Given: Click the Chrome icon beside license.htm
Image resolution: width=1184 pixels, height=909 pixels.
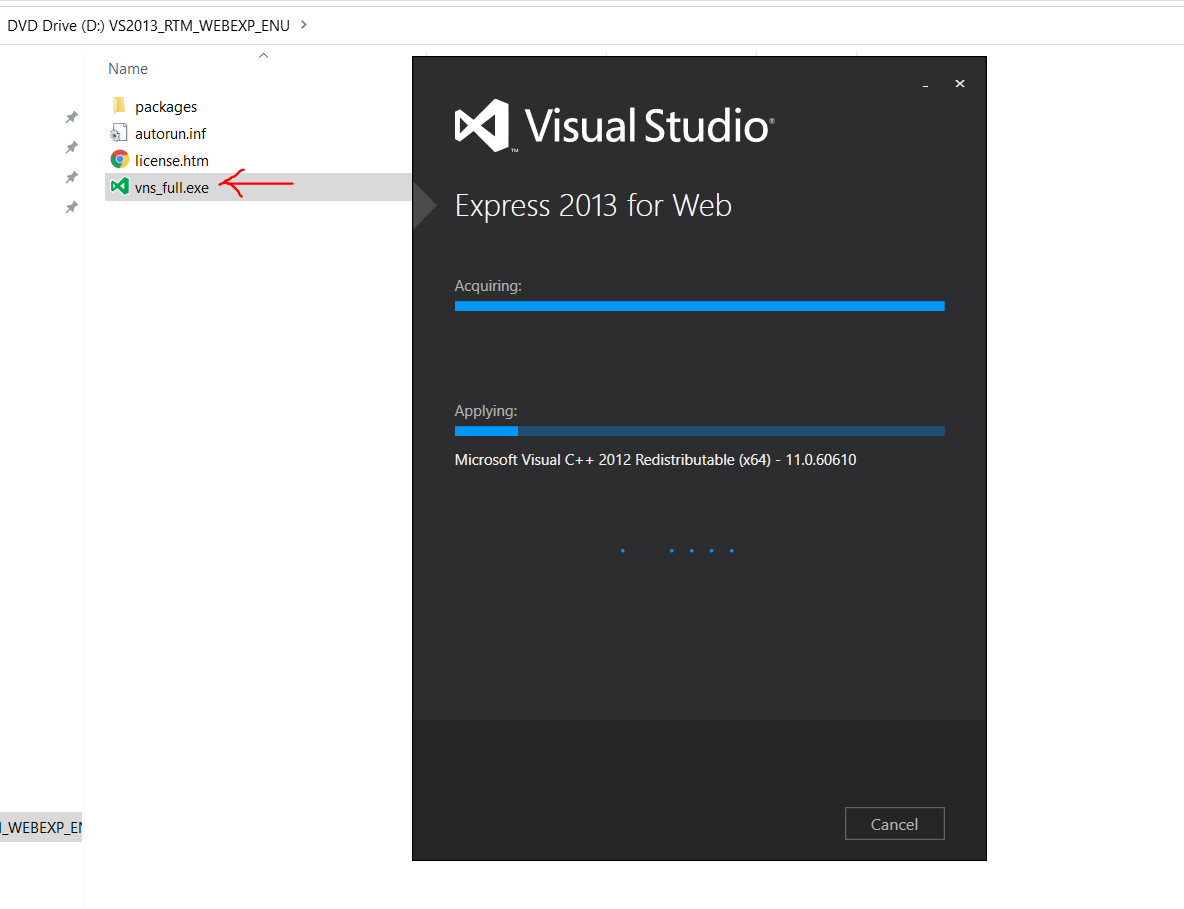Looking at the screenshot, I should 119,159.
